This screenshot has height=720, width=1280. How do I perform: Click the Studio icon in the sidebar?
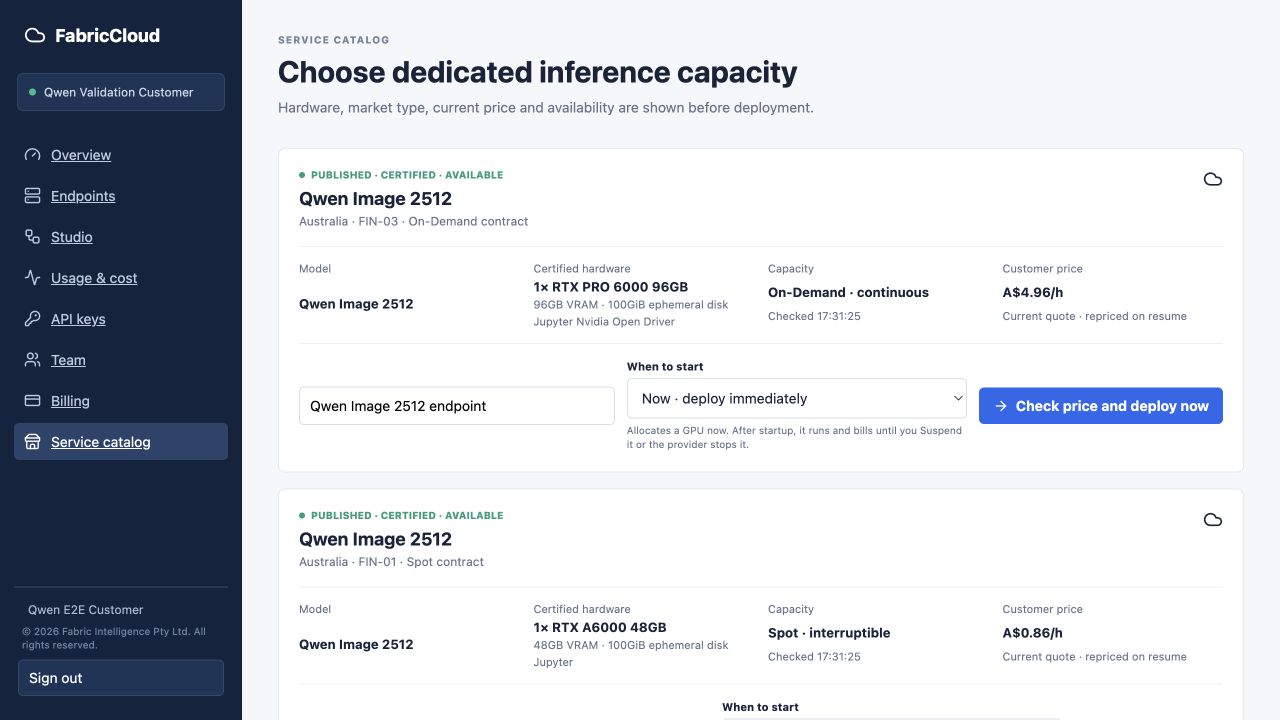click(x=33, y=237)
